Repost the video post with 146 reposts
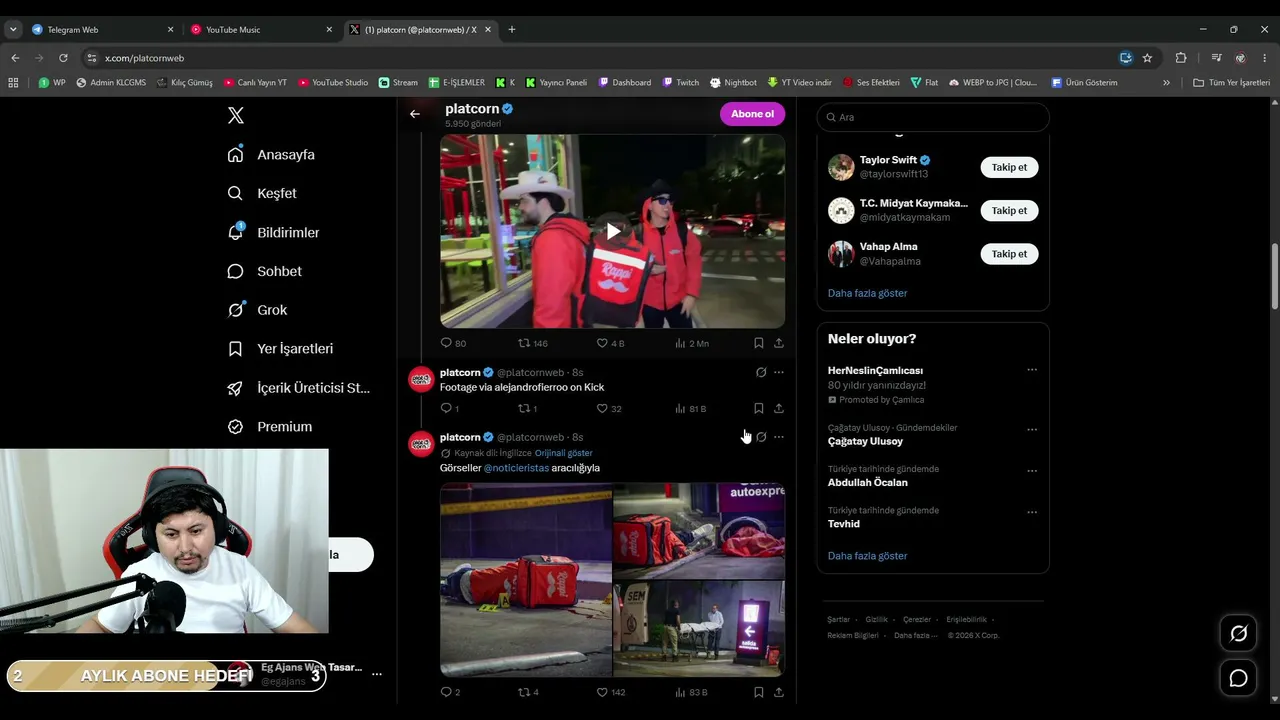Viewport: 1280px width, 720px height. tap(533, 343)
